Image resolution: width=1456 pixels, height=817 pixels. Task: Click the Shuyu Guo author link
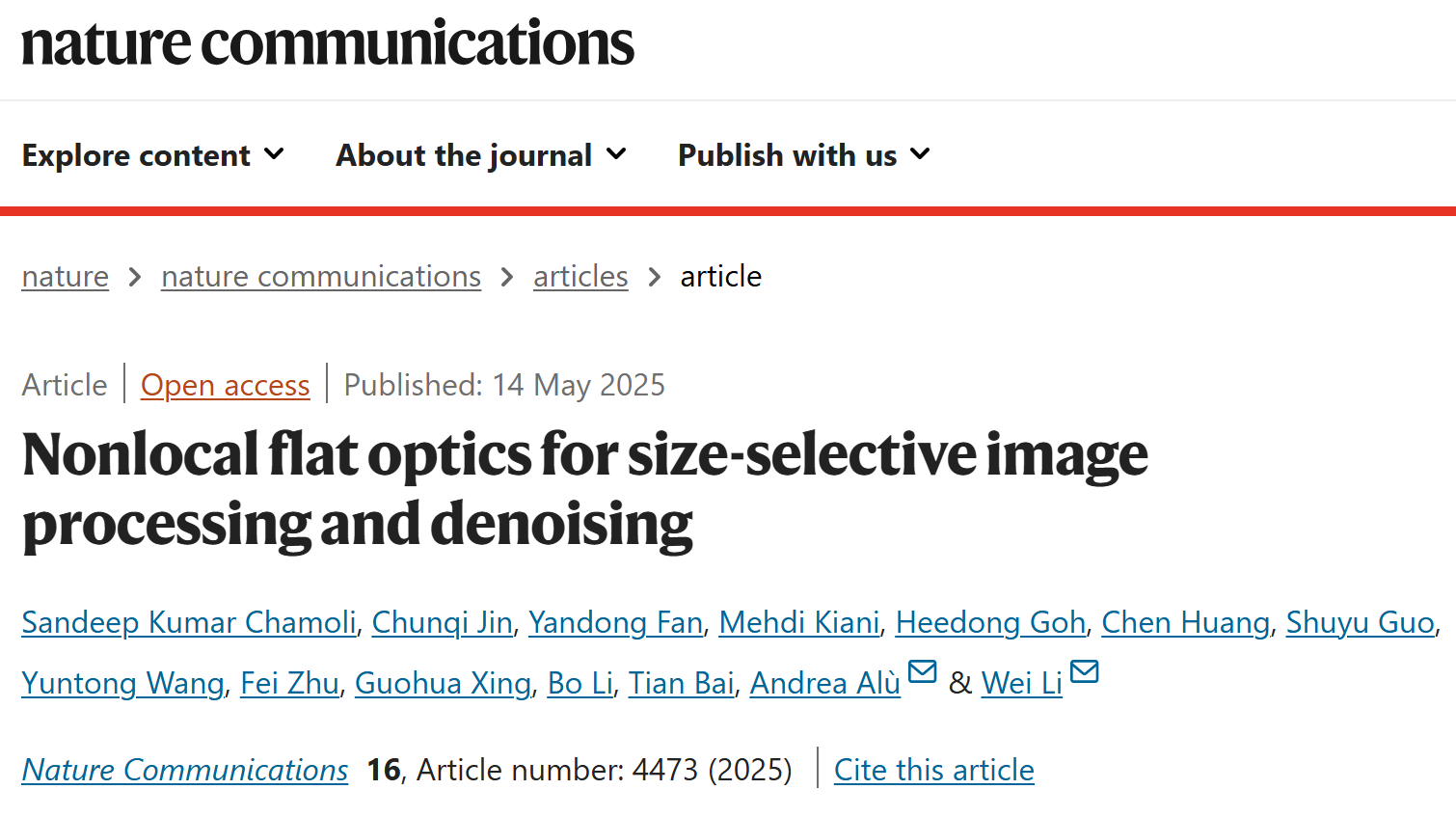pyautogui.click(x=1361, y=623)
